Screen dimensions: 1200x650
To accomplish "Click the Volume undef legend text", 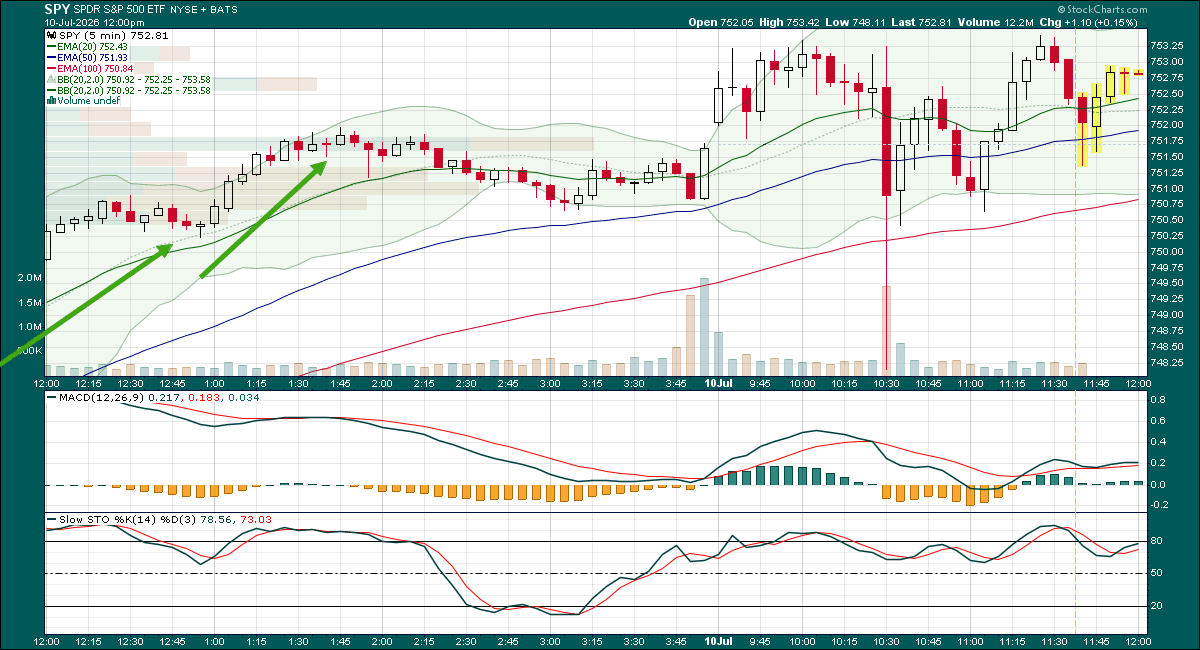I will [90, 101].
